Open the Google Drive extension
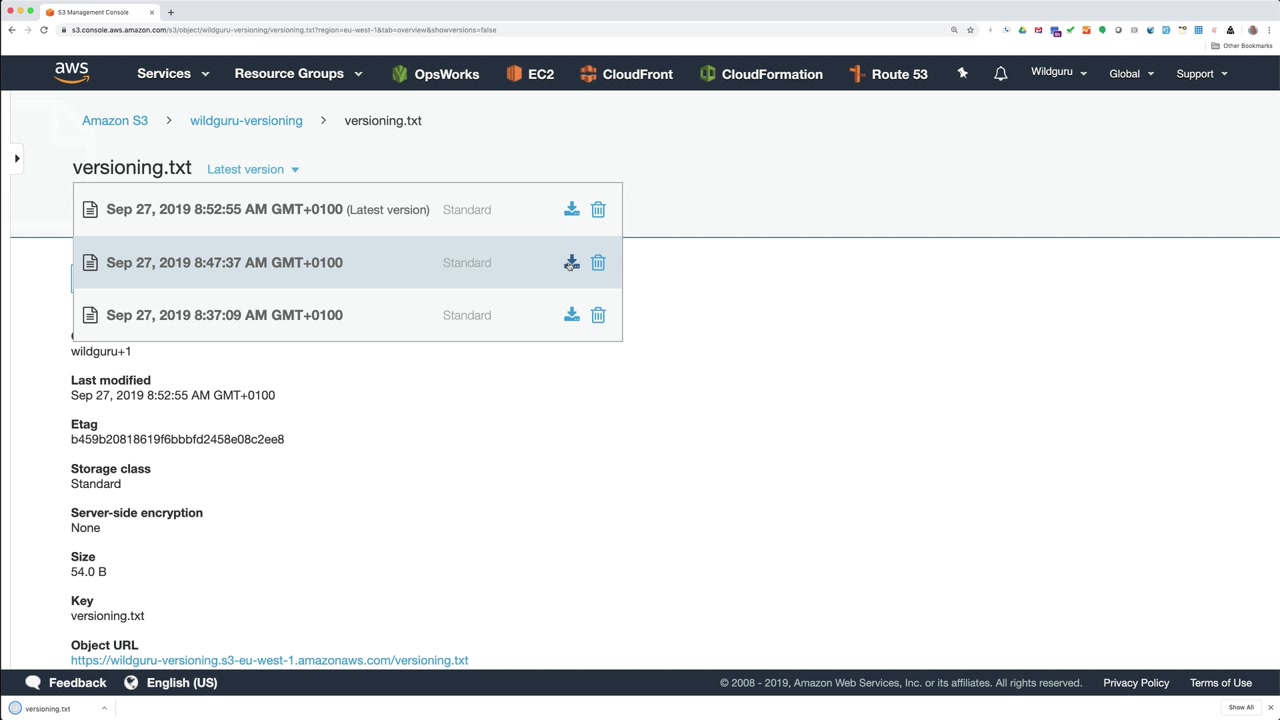The width and height of the screenshot is (1280, 720). point(1022,30)
